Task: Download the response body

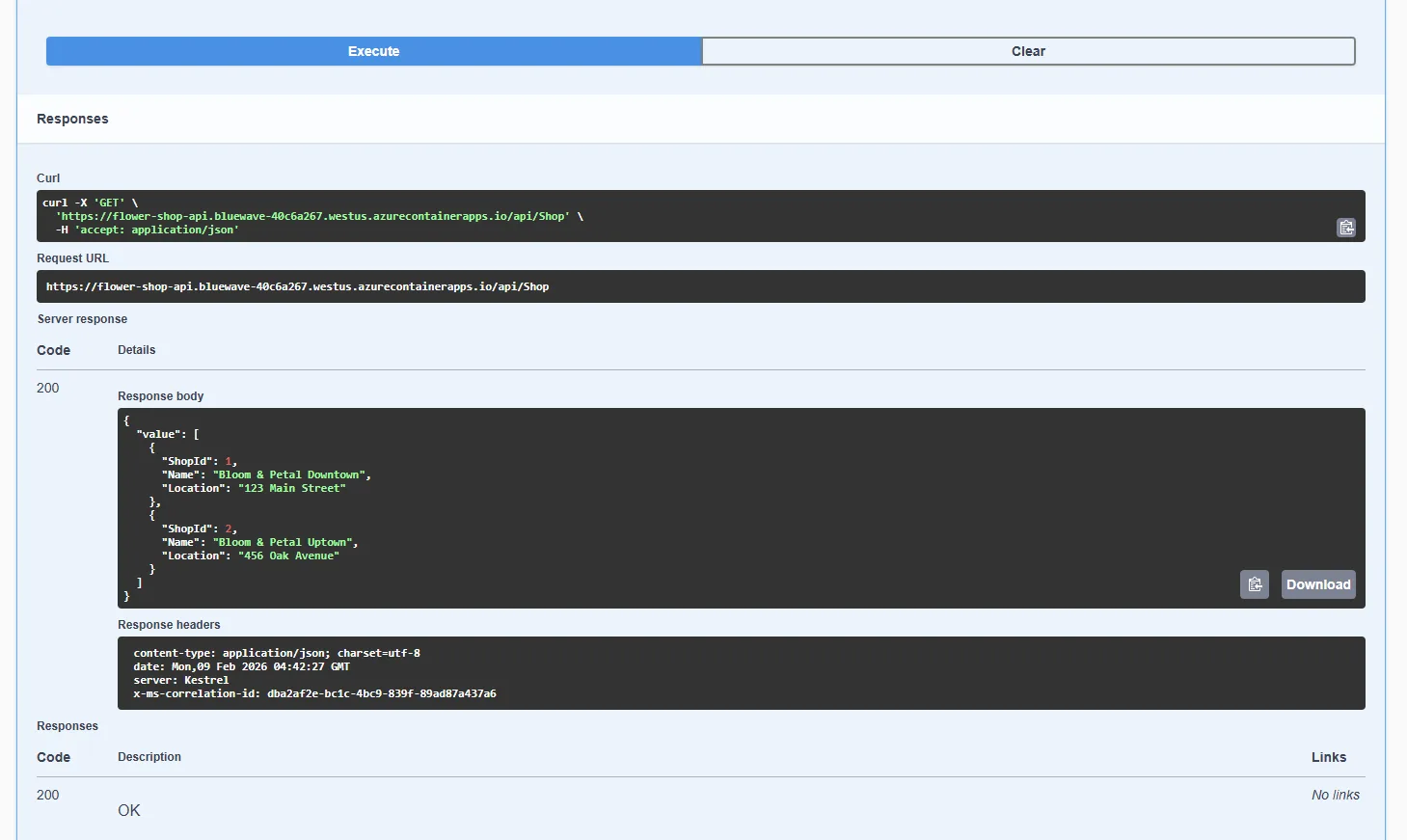Action: tap(1317, 584)
